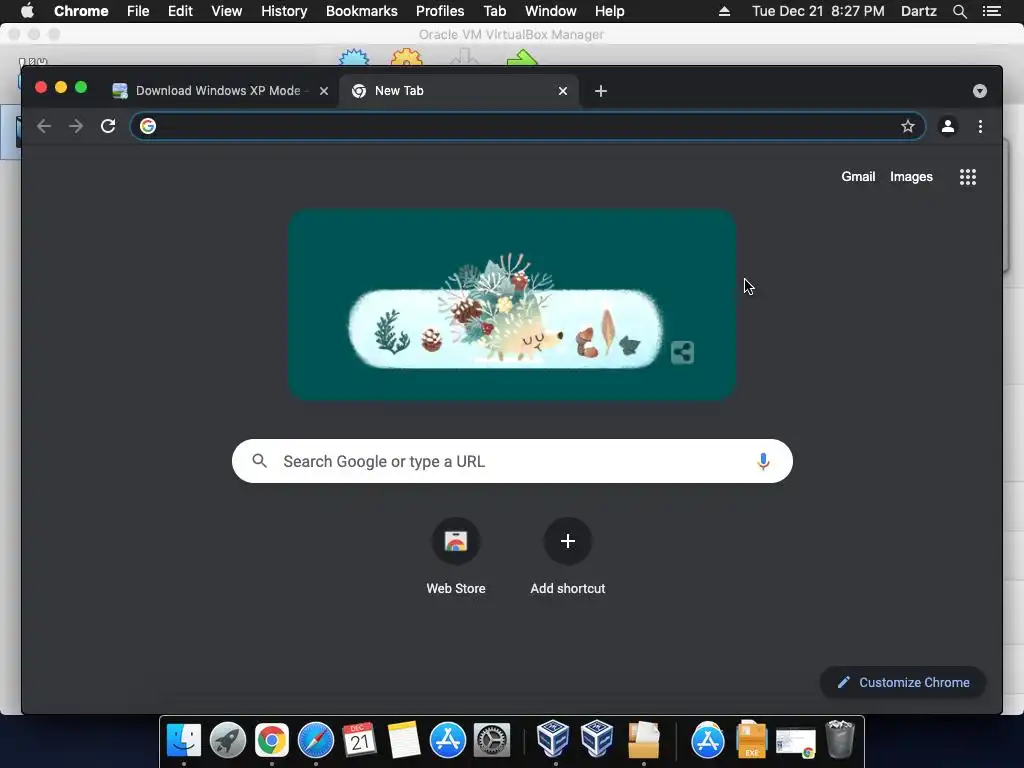The height and width of the screenshot is (768, 1024).
Task: Click the search magnifier in the Google search box
Action: [259, 461]
